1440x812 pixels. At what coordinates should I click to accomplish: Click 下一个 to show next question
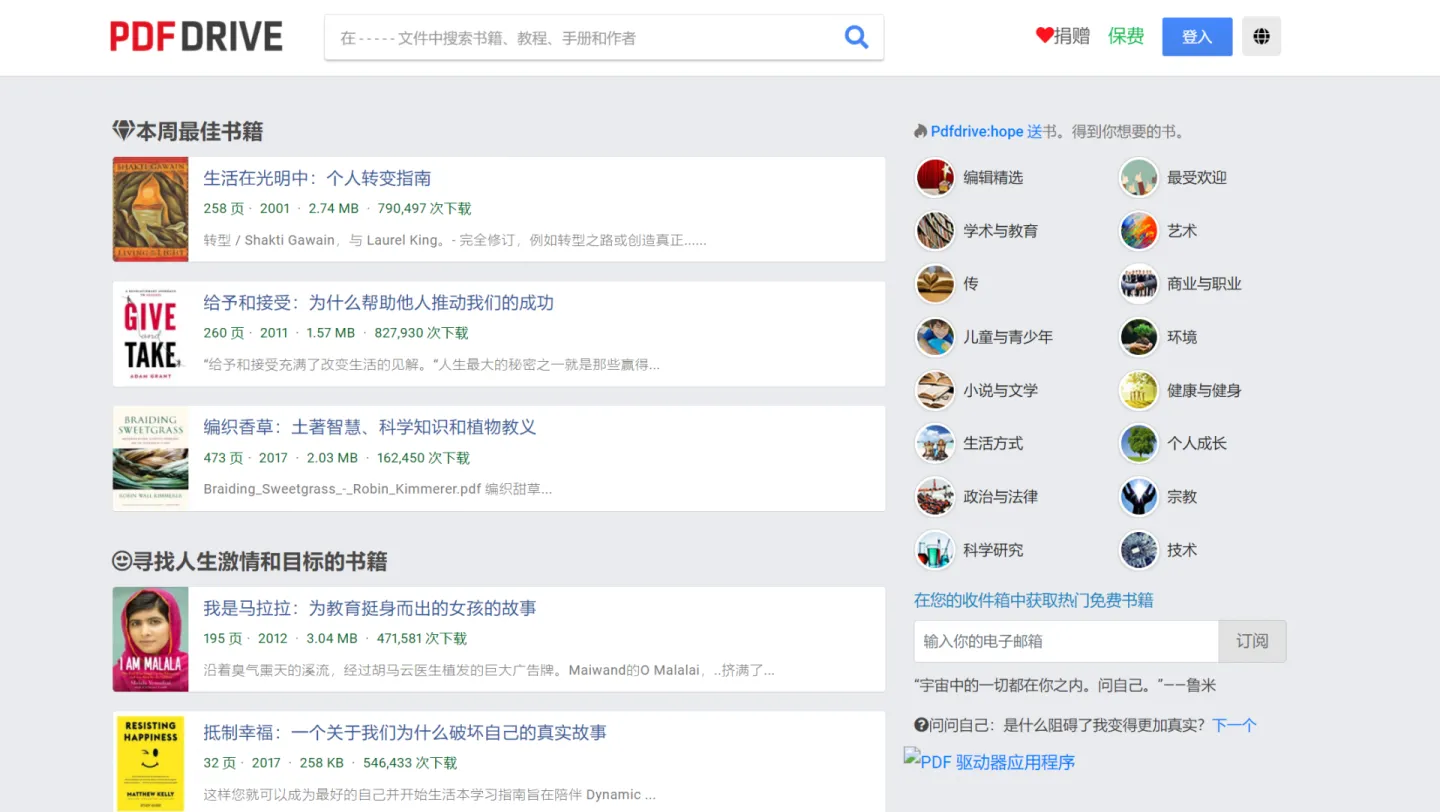coord(1234,725)
